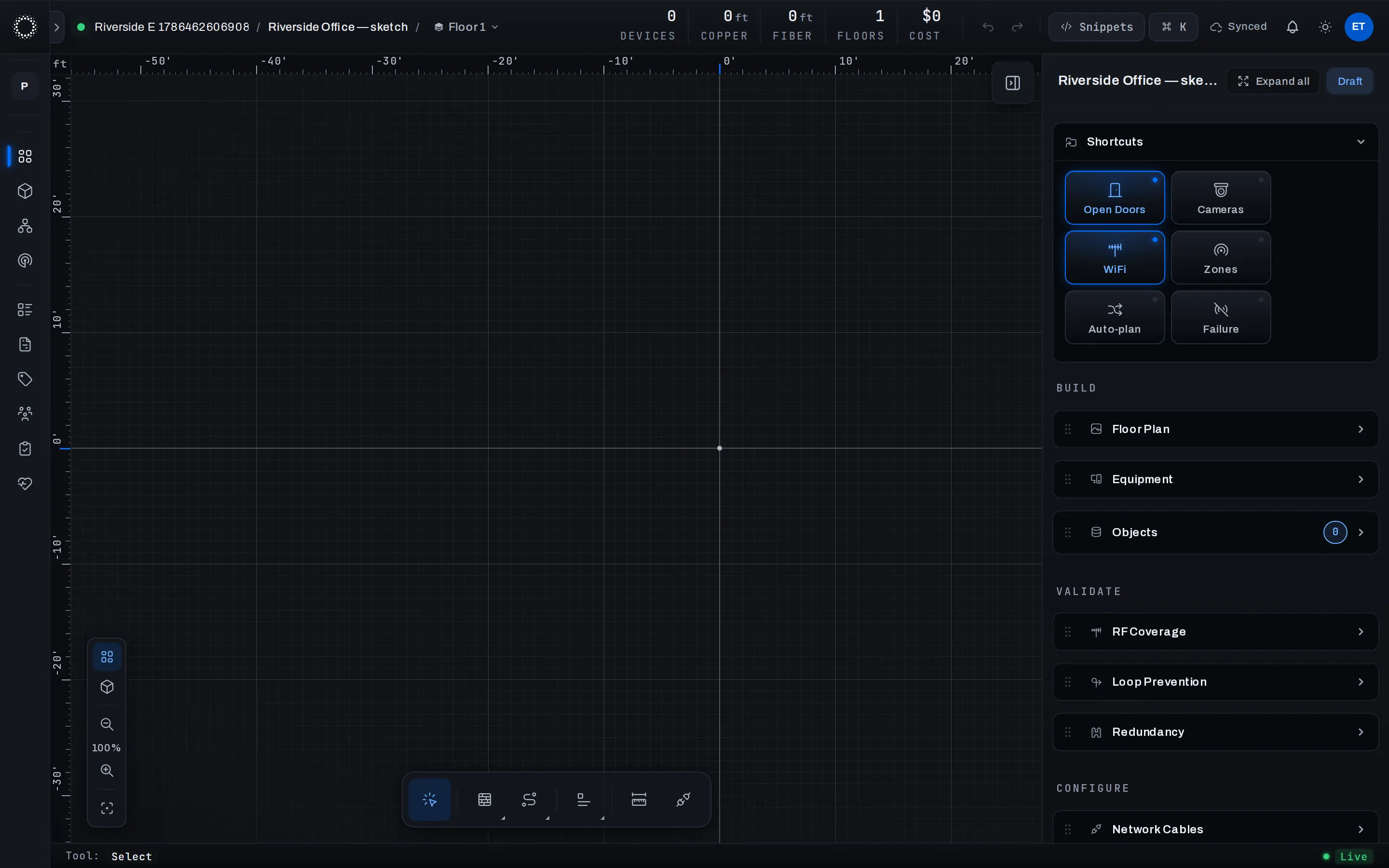Click the Riverside E 1786462606908 breadcrumb
This screenshot has width=1389, height=868.
click(172, 27)
